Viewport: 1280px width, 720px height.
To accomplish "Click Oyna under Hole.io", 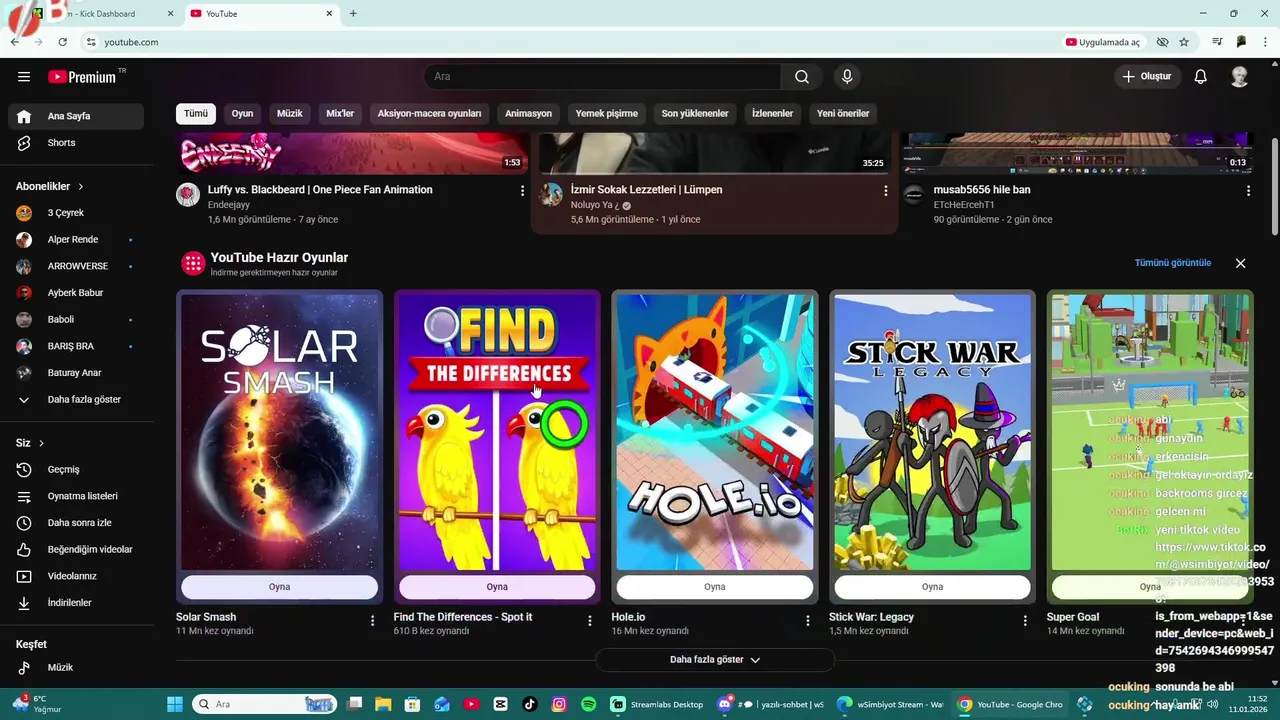I will [714, 587].
